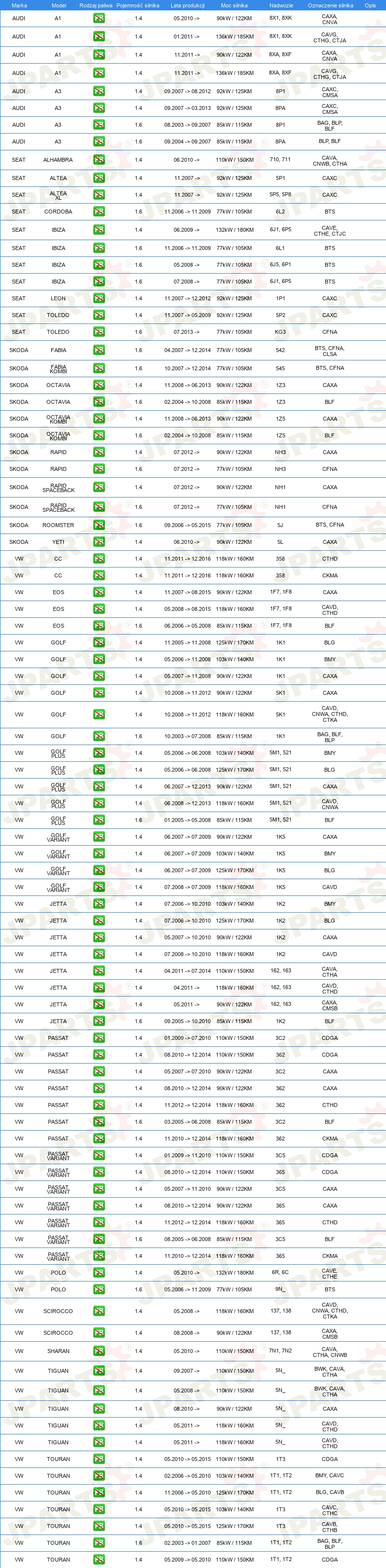Viewport: 386px width, 1568px height.
Task: Select the body code 5J in the ROOMSTER row
Action: 280,525
